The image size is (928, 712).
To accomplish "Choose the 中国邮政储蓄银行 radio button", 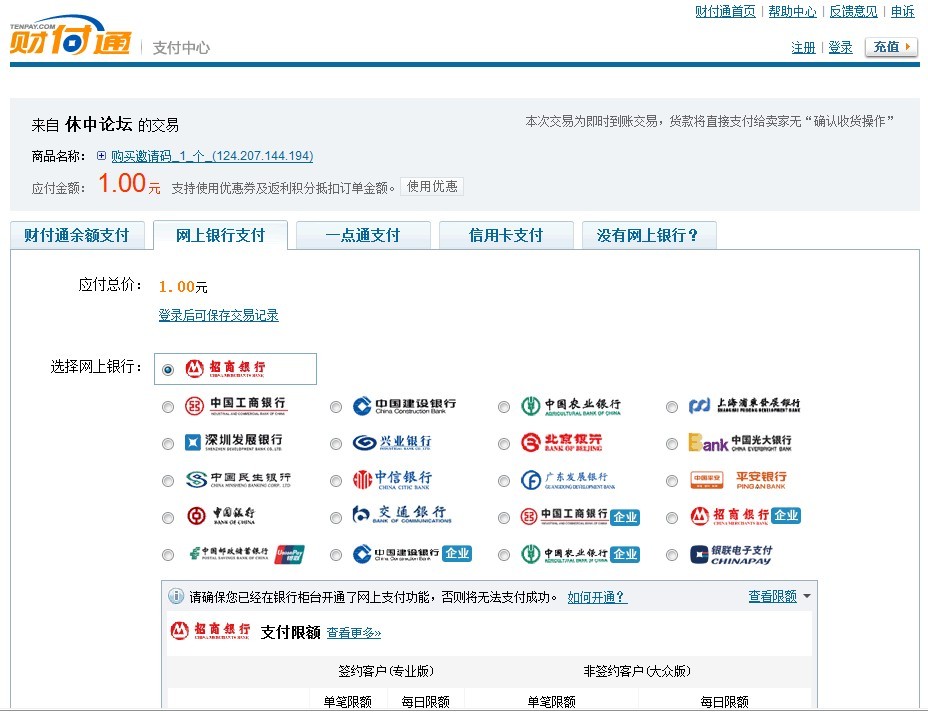I will (168, 555).
